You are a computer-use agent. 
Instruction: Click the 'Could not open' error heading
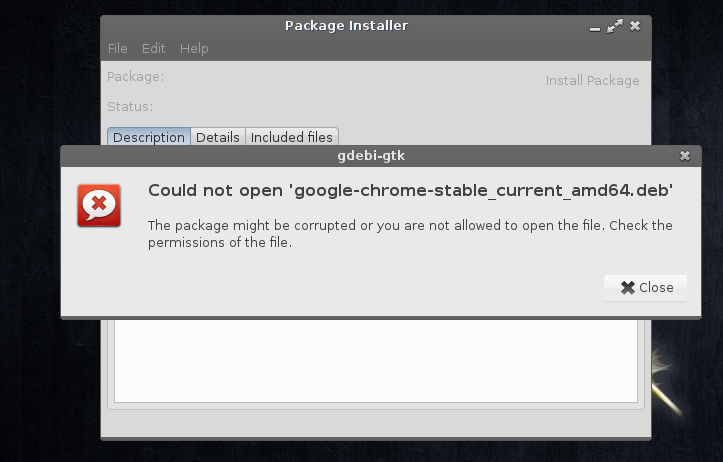coord(410,190)
